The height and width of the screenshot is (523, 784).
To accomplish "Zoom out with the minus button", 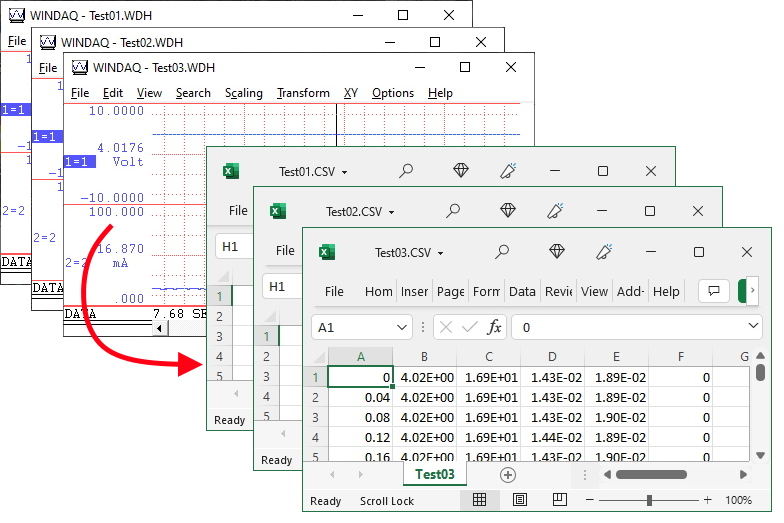I will coord(590,500).
